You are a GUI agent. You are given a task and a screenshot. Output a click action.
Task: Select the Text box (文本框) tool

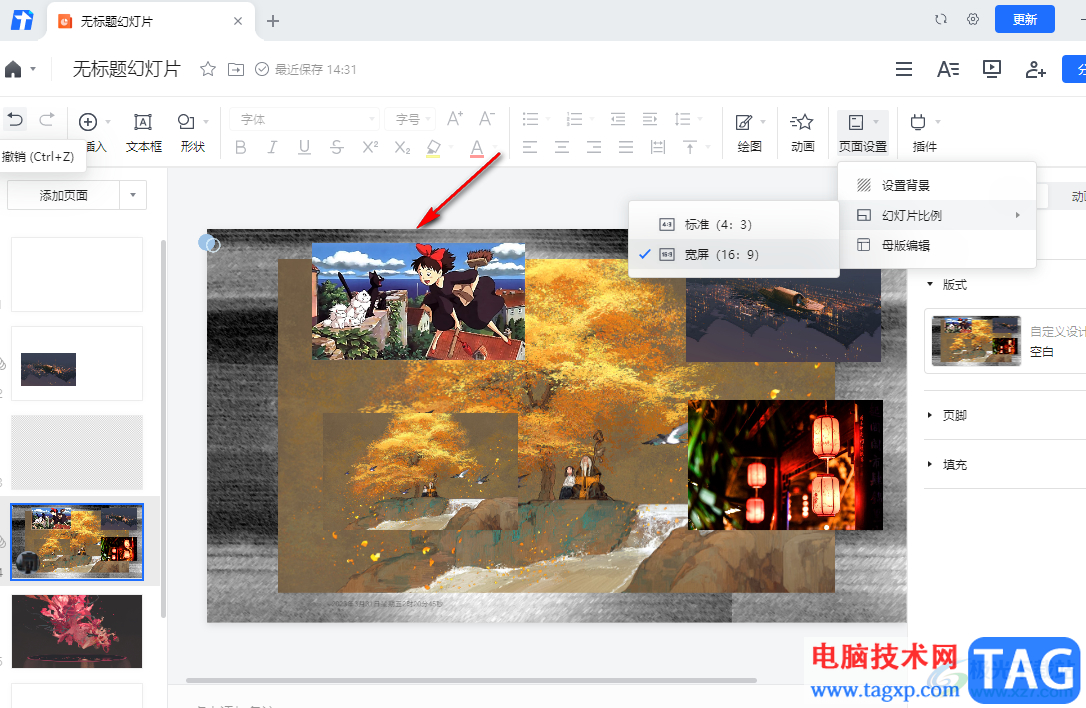(x=143, y=132)
